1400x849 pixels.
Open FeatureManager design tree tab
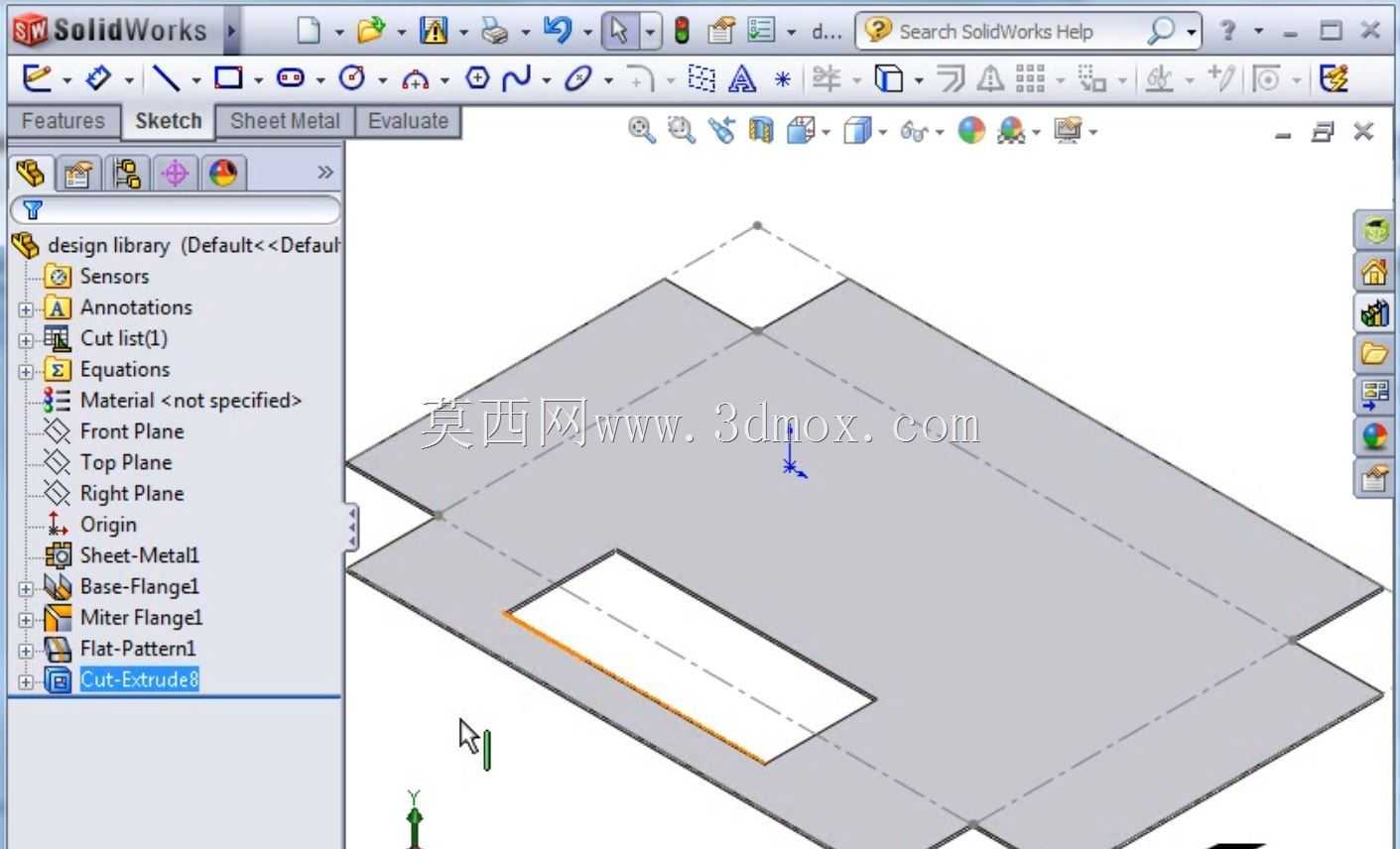[31, 174]
